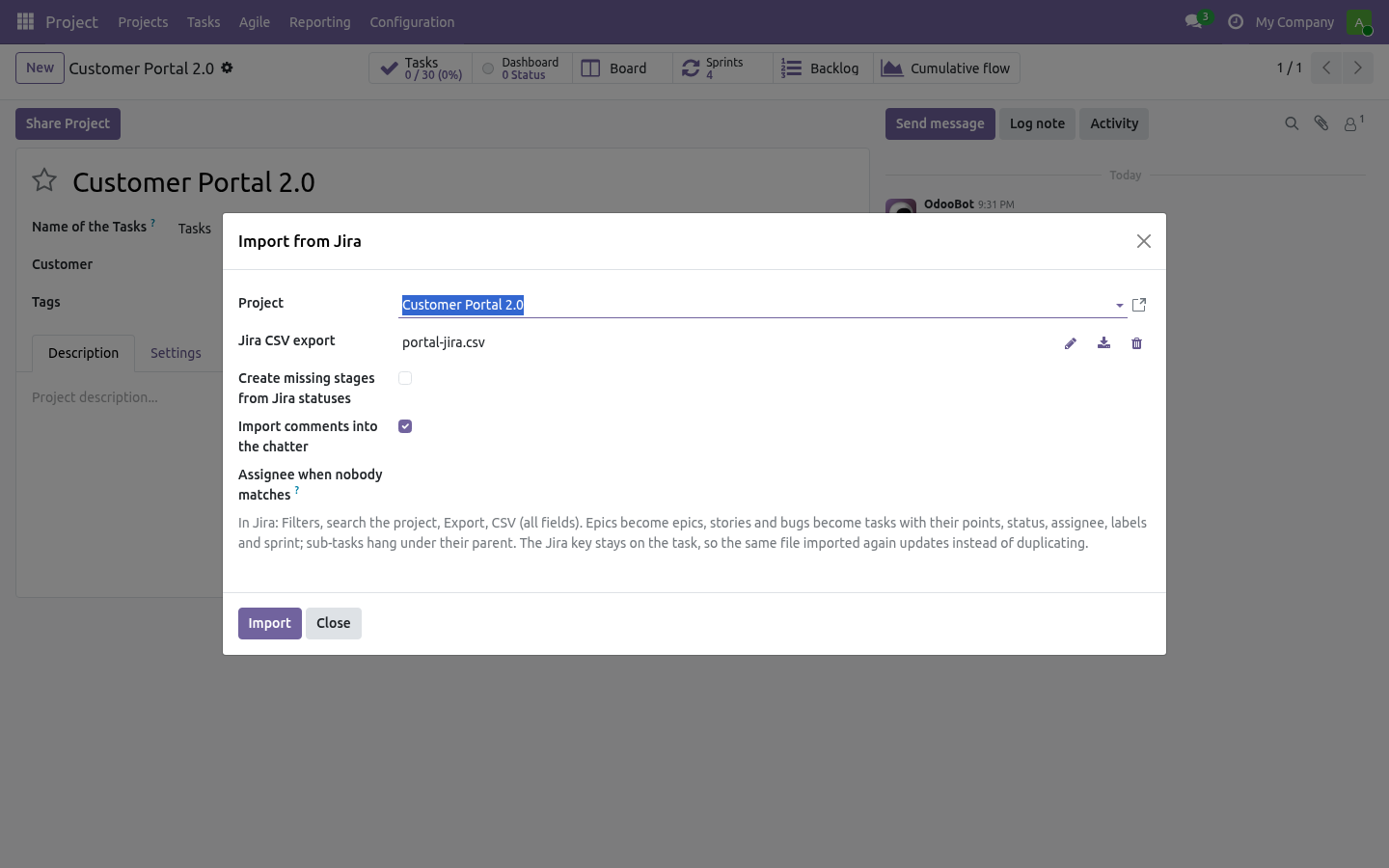The width and height of the screenshot is (1389, 868).
Task: Search the chatter with magnifier icon
Action: (x=1292, y=123)
